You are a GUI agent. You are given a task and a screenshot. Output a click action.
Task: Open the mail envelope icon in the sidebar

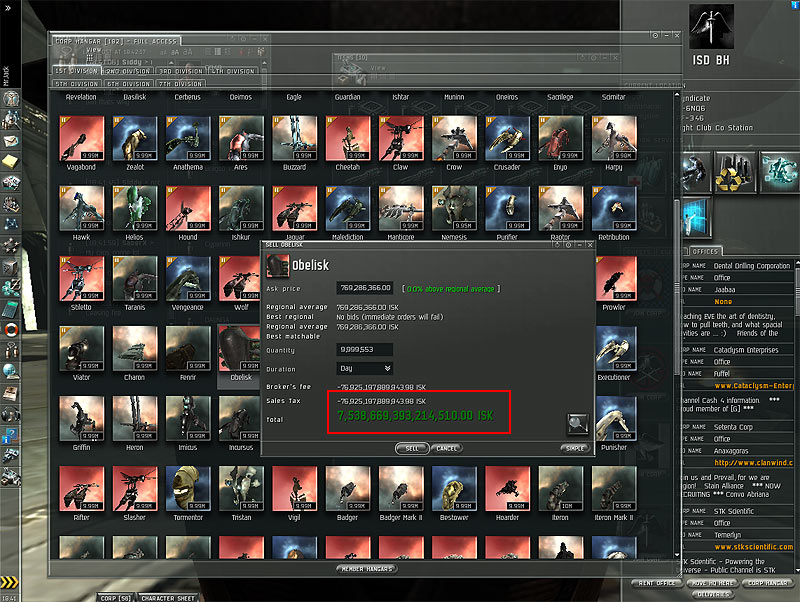point(11,140)
